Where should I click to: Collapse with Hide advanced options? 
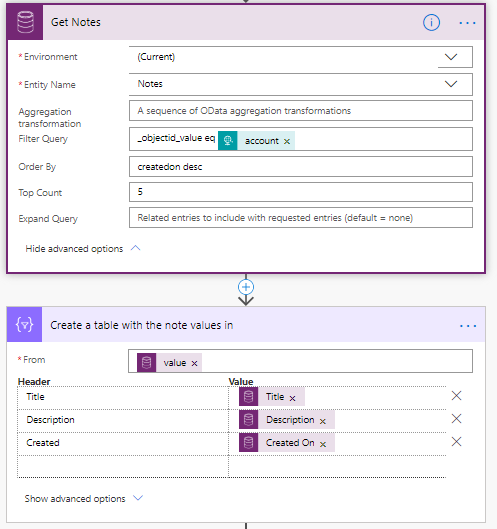click(83, 249)
